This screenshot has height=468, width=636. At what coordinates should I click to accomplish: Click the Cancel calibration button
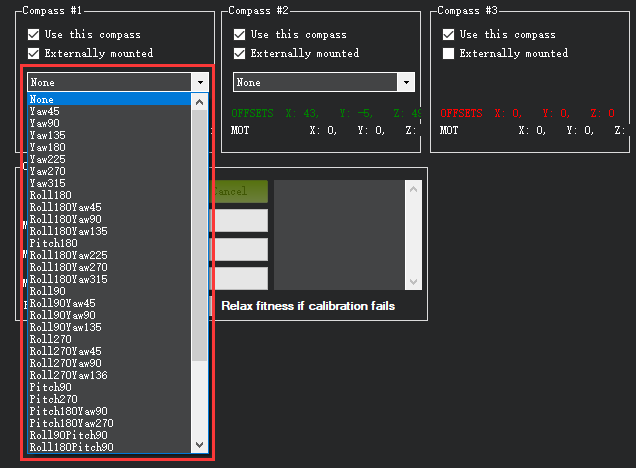click(x=238, y=191)
